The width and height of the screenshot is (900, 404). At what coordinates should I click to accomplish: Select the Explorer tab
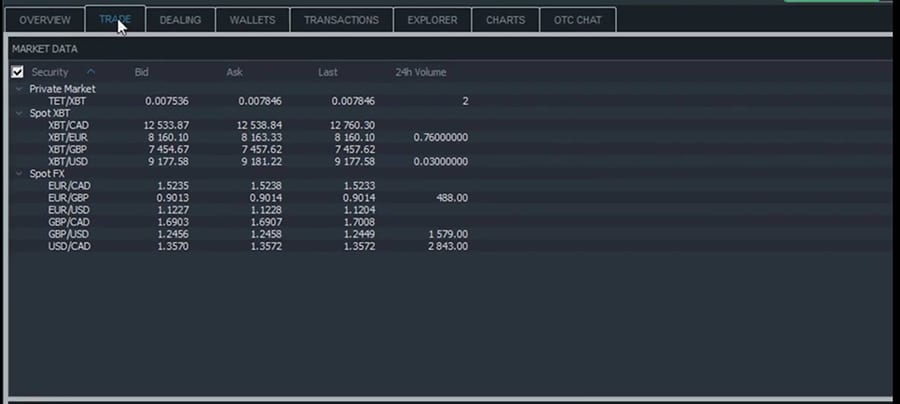[432, 20]
